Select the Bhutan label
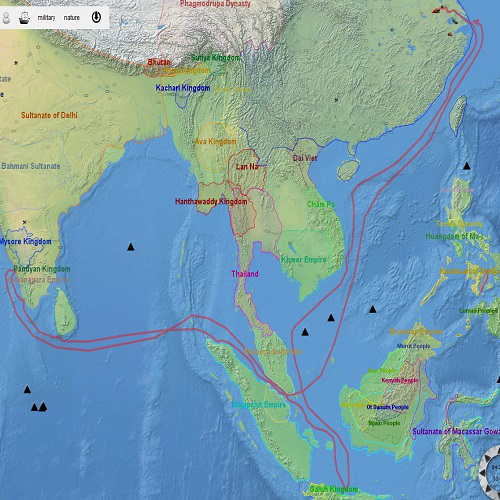Screen dimensions: 500x500 click(x=159, y=62)
